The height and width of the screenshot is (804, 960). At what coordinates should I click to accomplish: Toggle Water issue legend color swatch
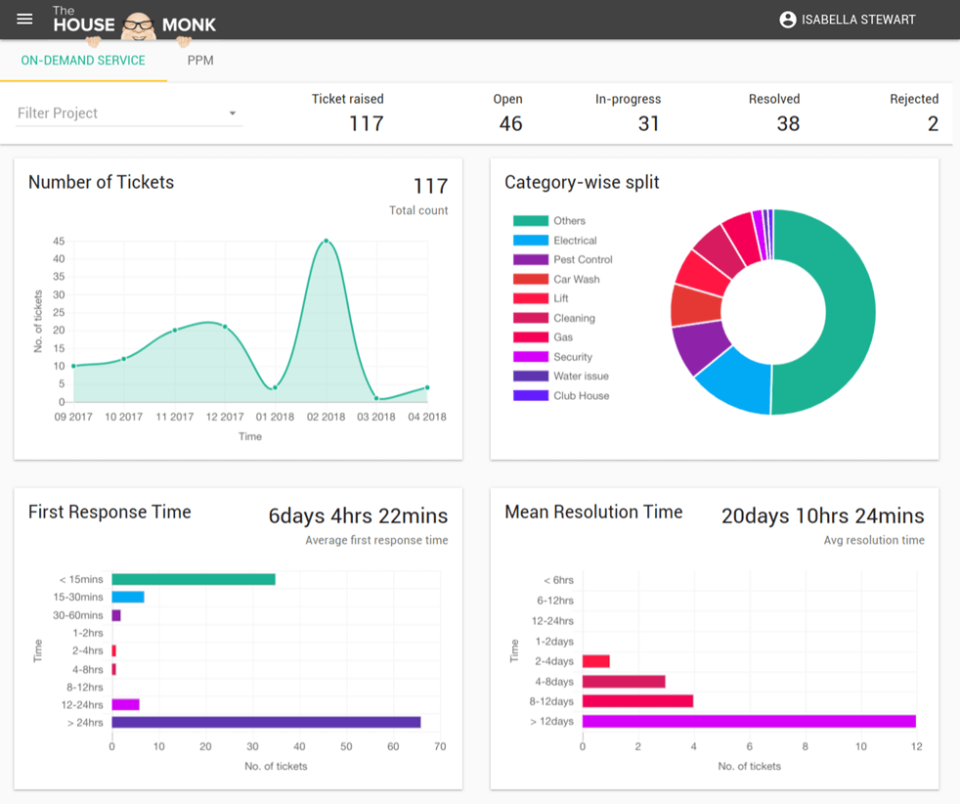(x=530, y=376)
